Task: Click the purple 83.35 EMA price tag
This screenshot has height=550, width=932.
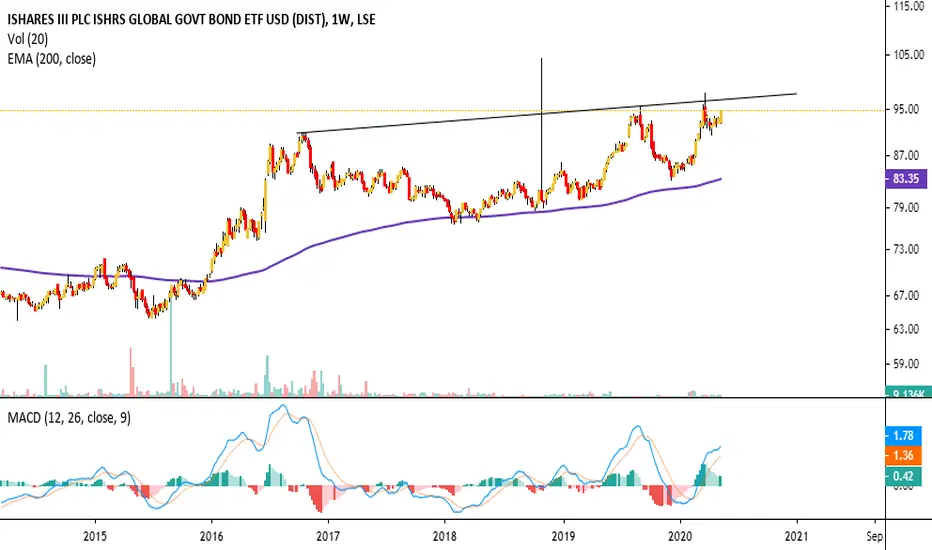Action: (x=906, y=178)
